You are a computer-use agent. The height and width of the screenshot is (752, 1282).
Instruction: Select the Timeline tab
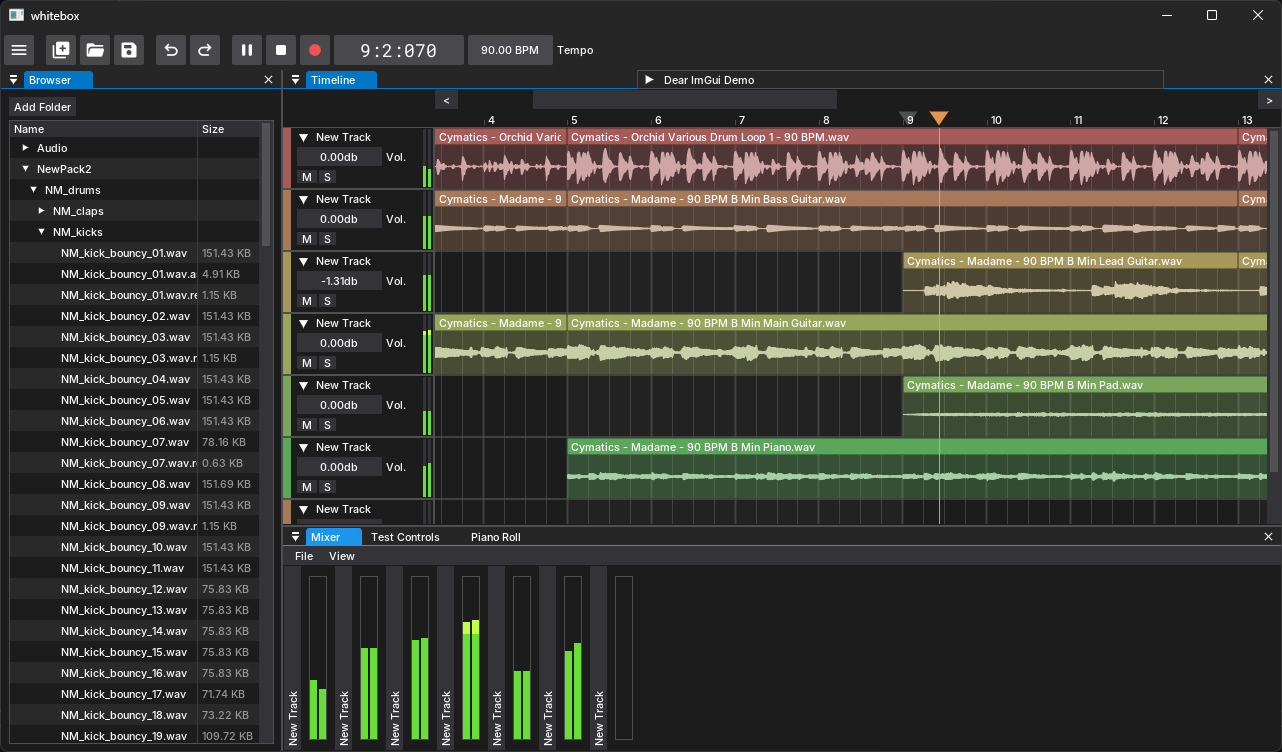point(341,80)
